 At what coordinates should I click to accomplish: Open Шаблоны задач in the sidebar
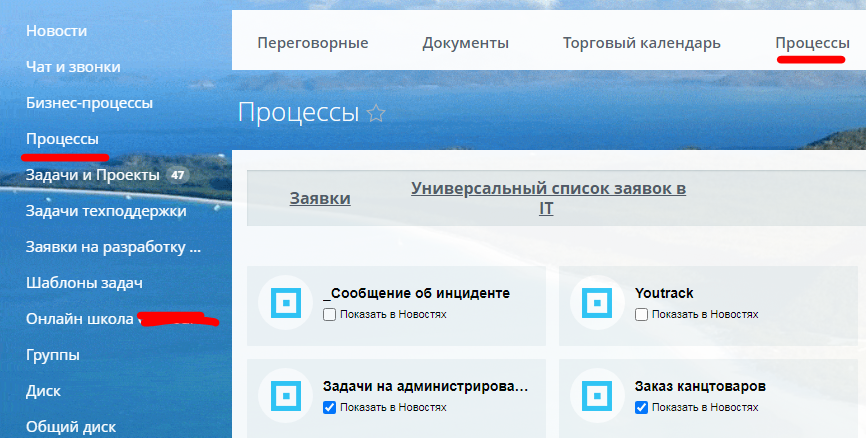pos(84,283)
